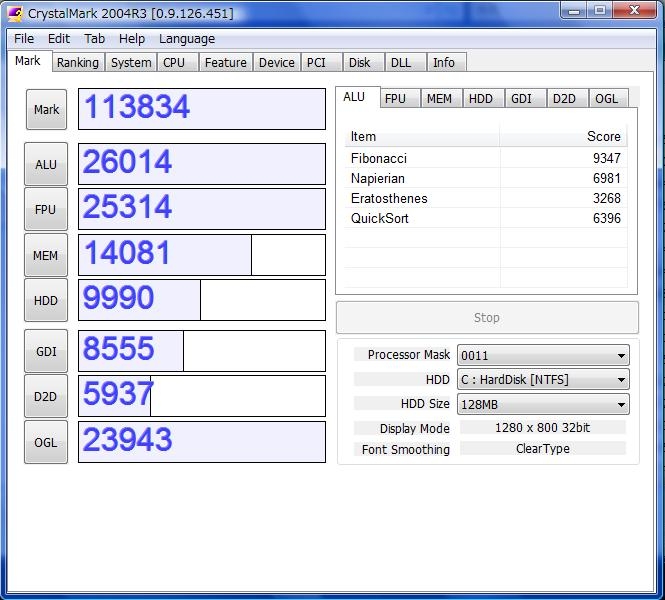This screenshot has height=600, width=665.
Task: Expand the Processor Mask dropdown
Action: pyautogui.click(x=543, y=355)
